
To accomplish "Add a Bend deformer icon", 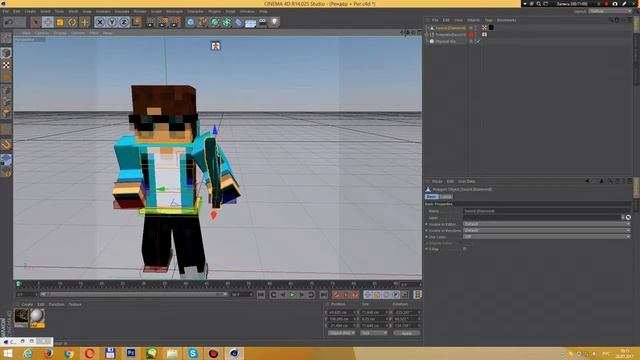I will point(239,22).
